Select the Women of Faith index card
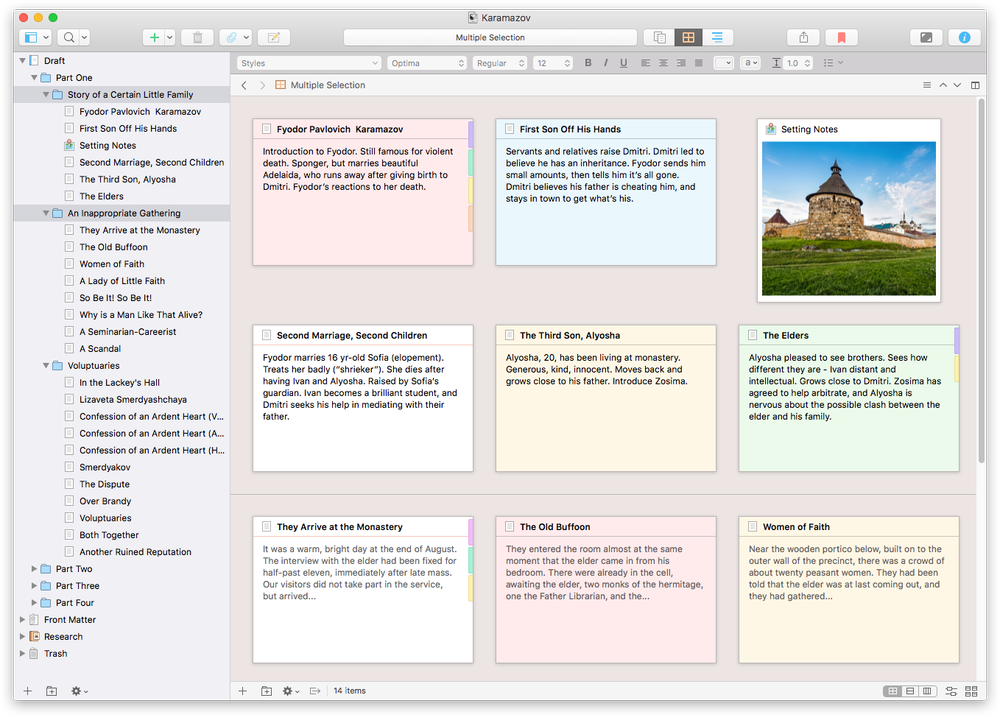Image resolution: width=1000 pixels, height=717 pixels. tap(849, 589)
